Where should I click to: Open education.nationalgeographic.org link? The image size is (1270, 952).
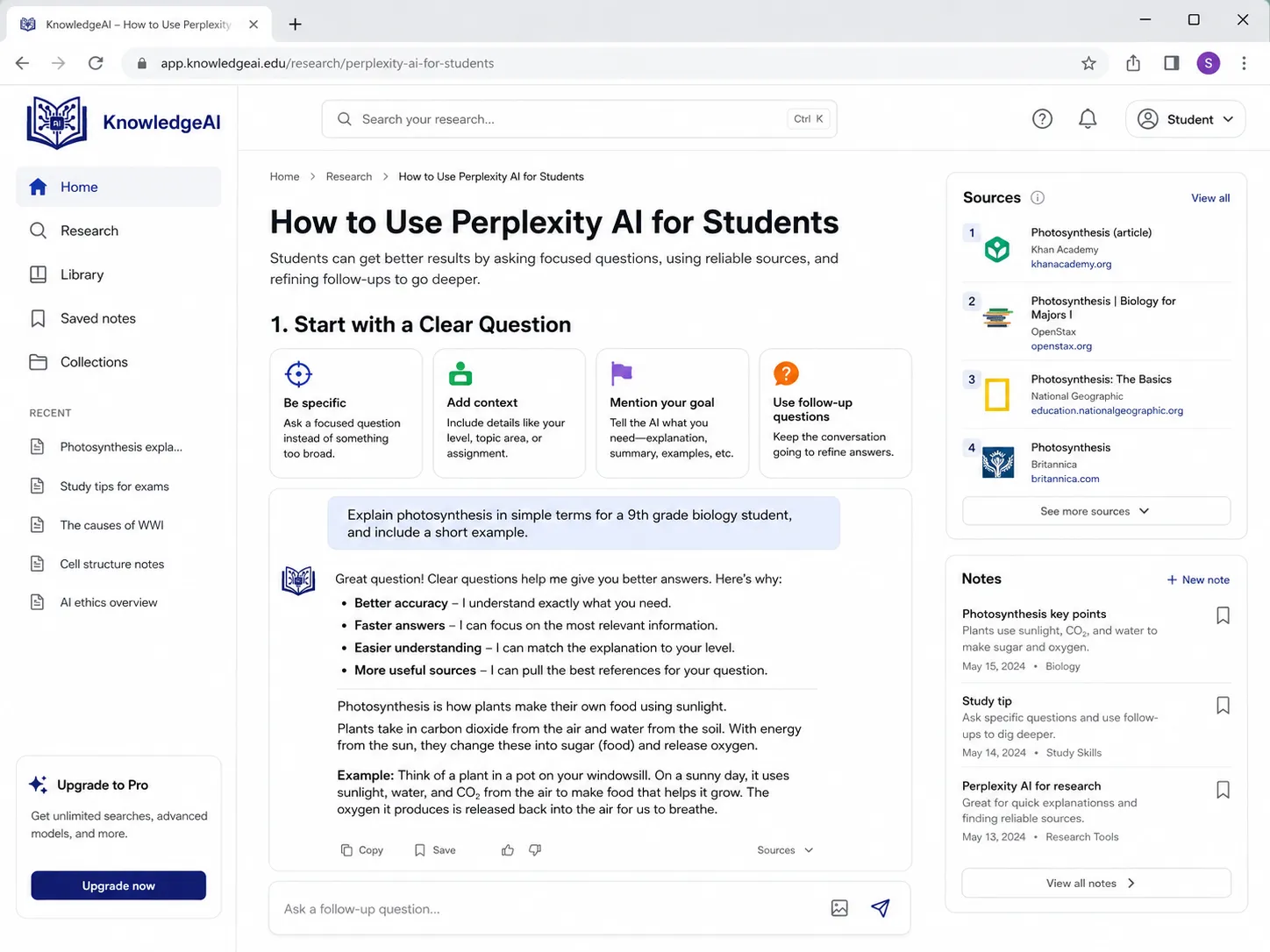click(1107, 410)
